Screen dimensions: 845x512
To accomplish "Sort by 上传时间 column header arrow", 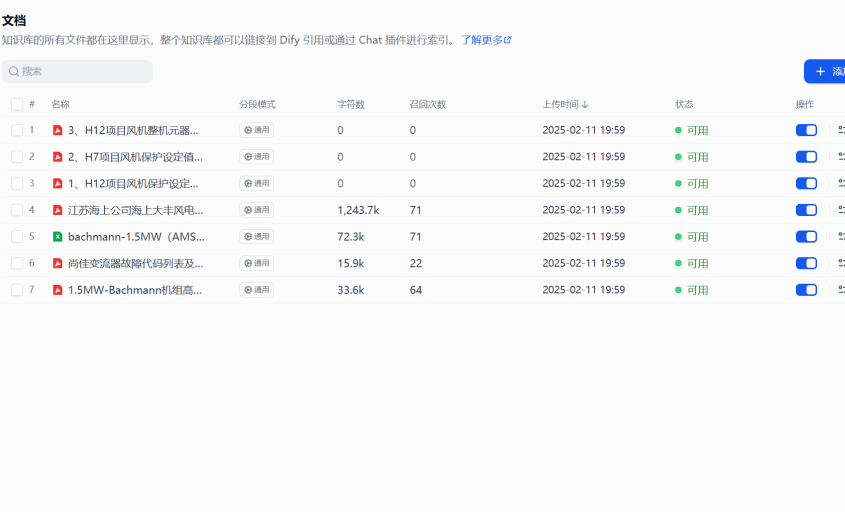I will click(585, 104).
